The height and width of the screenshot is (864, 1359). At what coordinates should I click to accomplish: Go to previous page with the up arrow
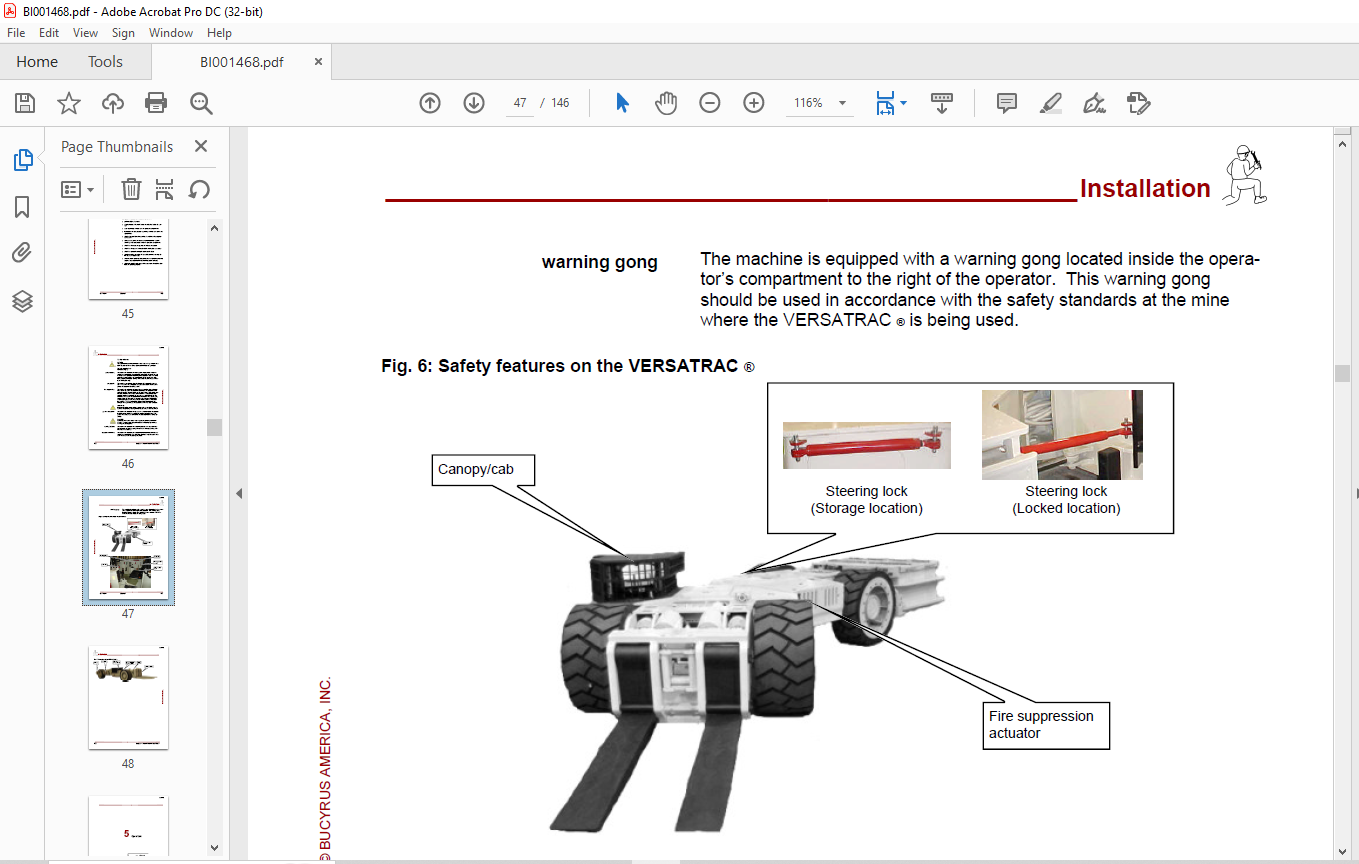(x=430, y=103)
